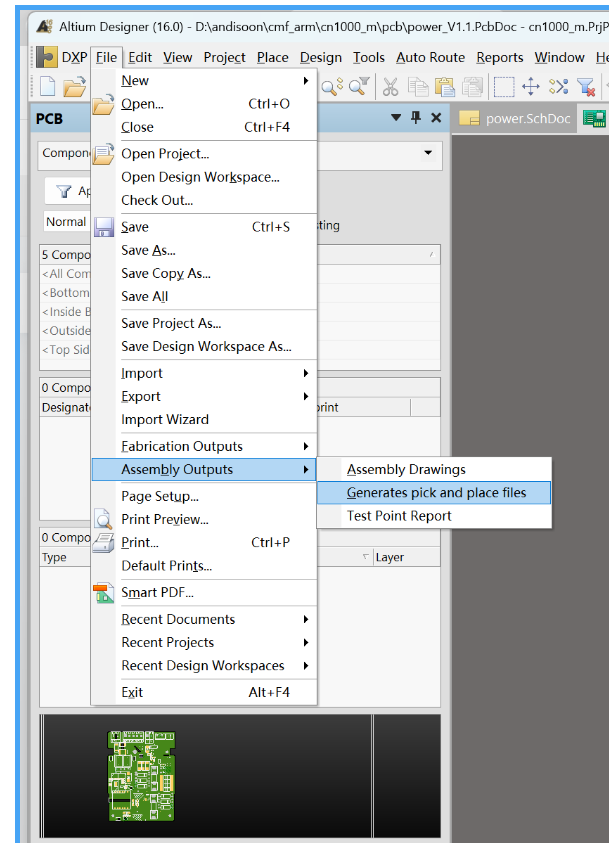The width and height of the screenshot is (609, 843).
Task: Click the zoom area magnifier icon
Action: [x=332, y=87]
